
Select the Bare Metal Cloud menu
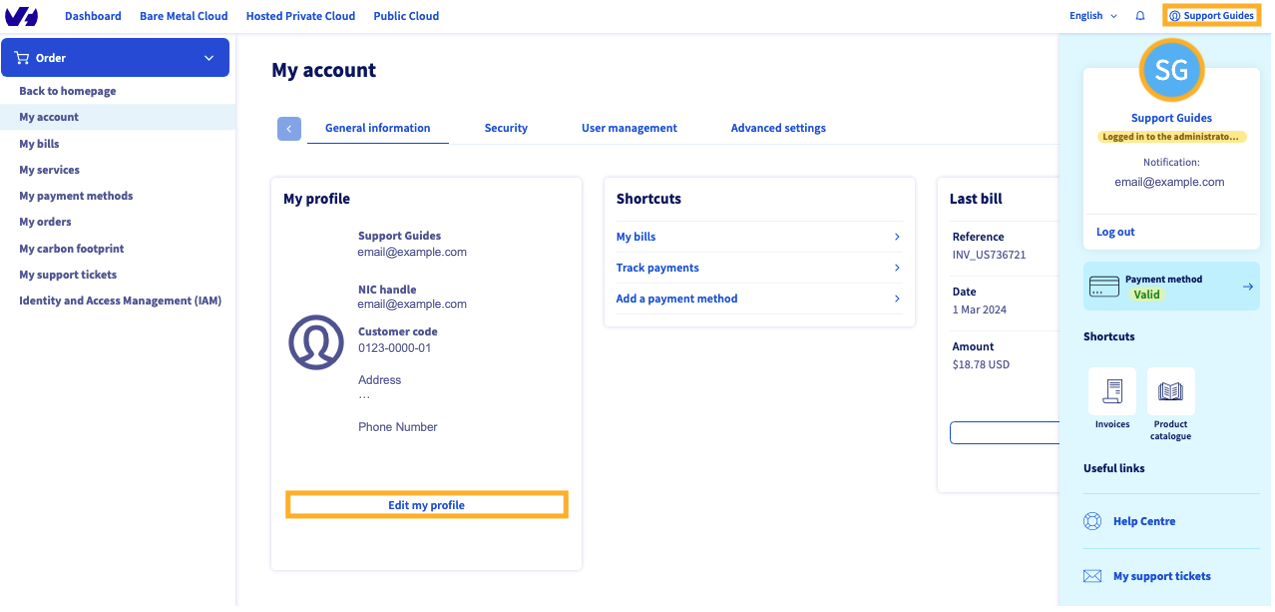(x=184, y=16)
